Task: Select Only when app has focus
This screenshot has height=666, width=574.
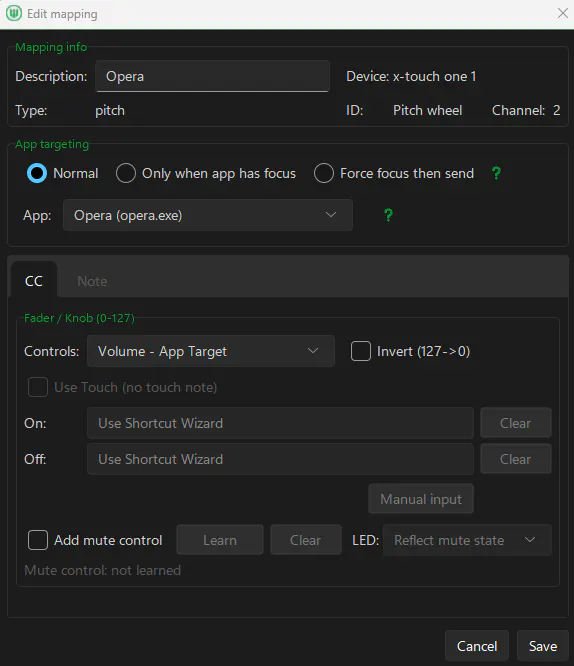Action: 126,173
